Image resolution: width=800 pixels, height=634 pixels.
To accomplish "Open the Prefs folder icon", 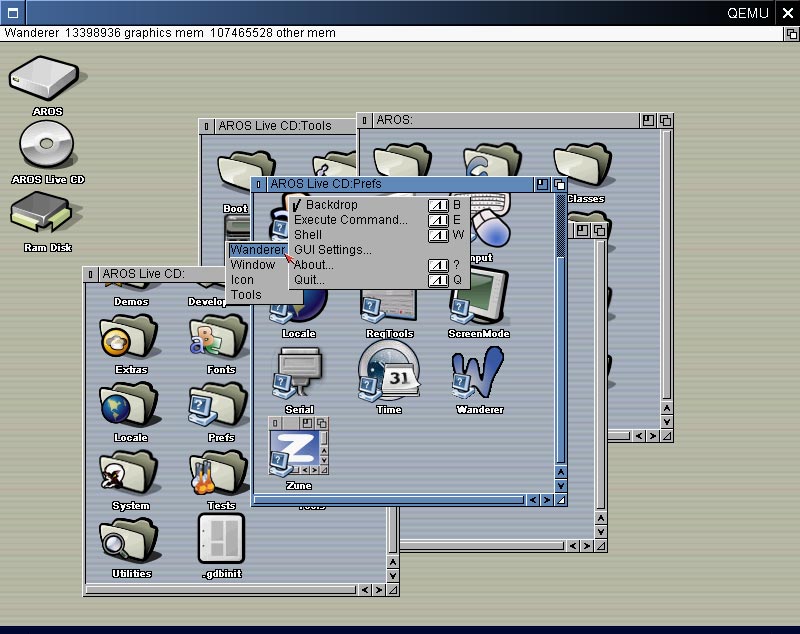I will pyautogui.click(x=219, y=405).
